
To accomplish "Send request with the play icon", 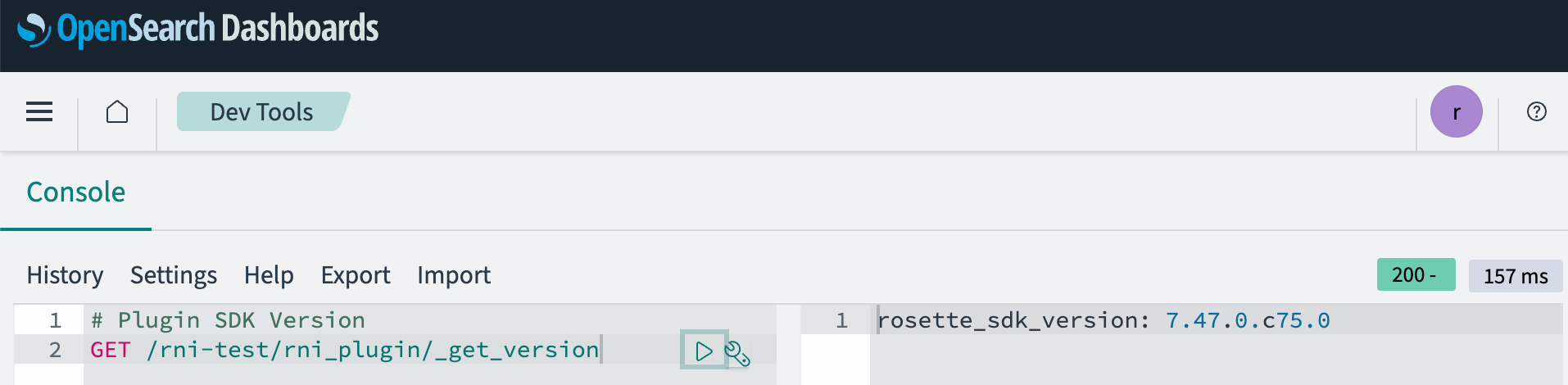I will [x=704, y=351].
